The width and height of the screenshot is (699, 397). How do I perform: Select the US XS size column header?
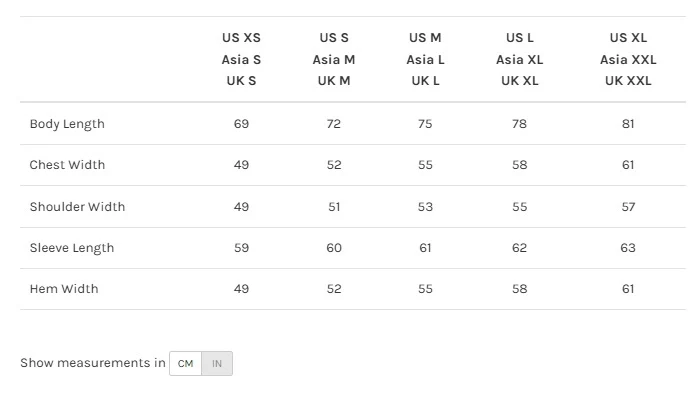pyautogui.click(x=241, y=59)
